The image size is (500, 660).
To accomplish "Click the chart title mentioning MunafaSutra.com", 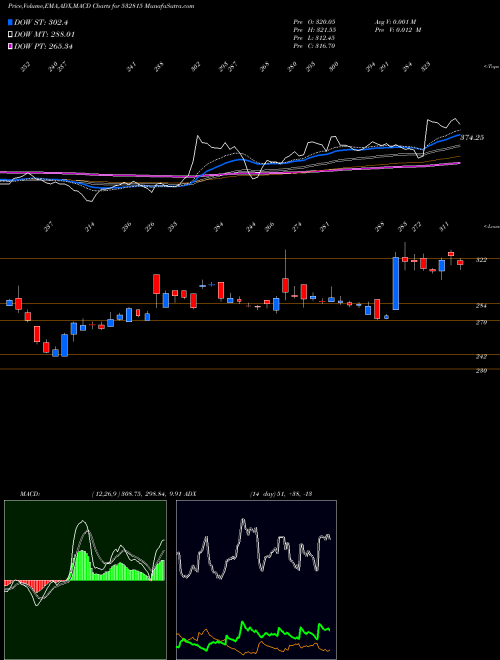I will pos(101,7).
